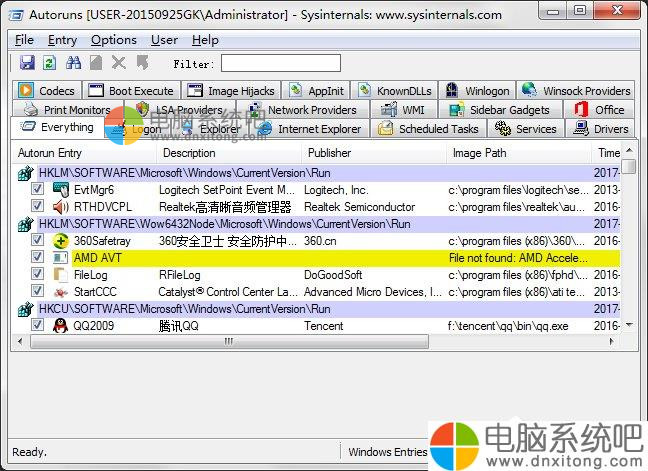
Task: Click the Find binoculars icon
Action: 73,63
